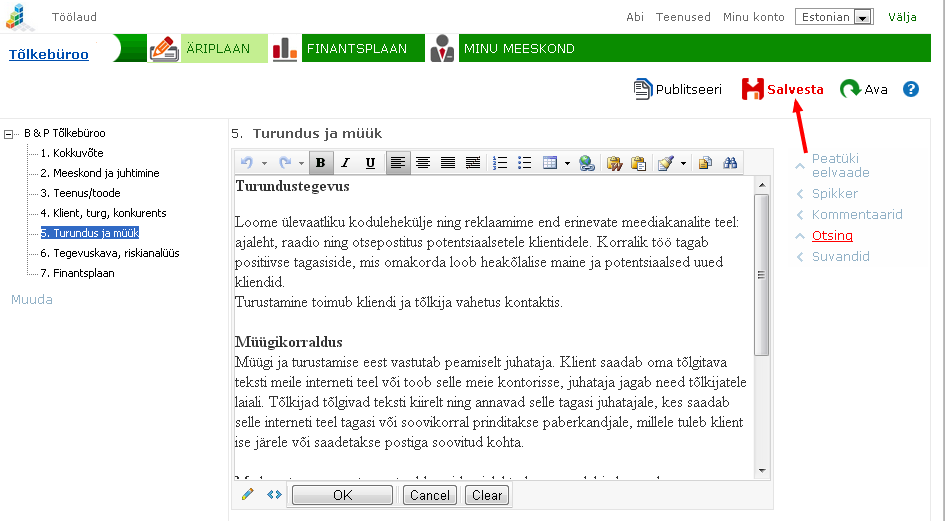The image size is (945, 521).
Task: Click the Välja logout link
Action: [902, 17]
